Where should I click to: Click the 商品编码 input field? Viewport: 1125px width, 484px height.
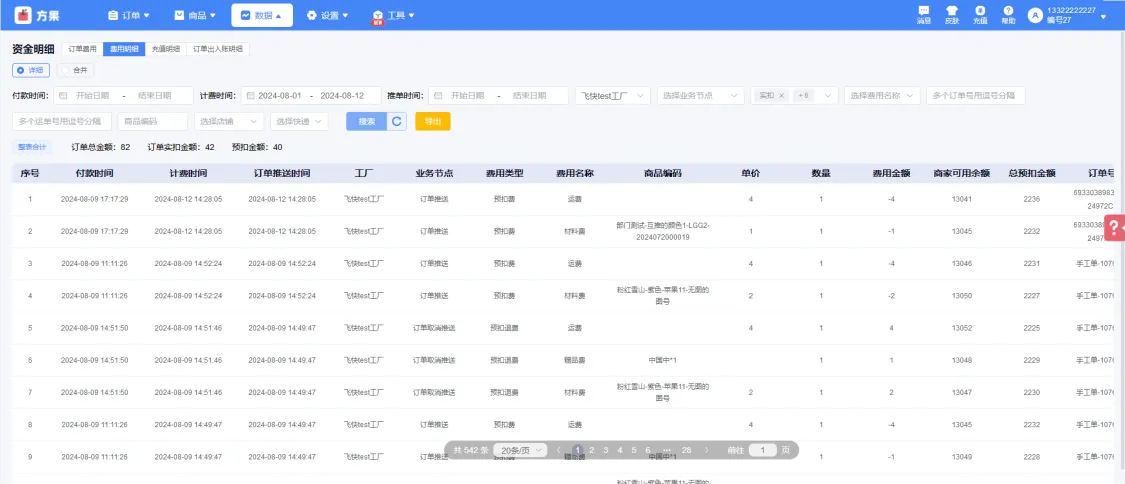click(153, 121)
